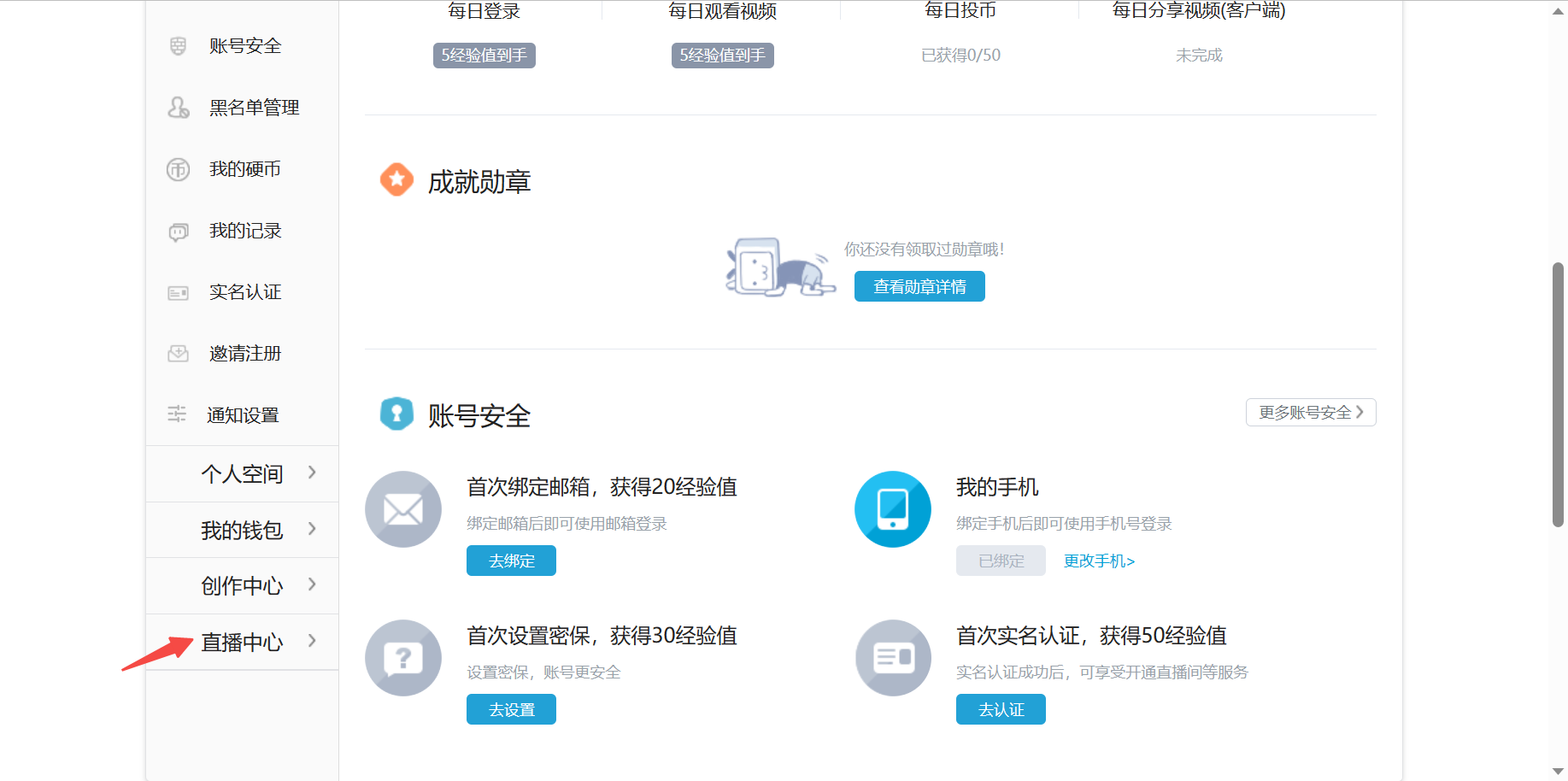Open 黑名单管理 via its person icon
Image resolution: width=1568 pixels, height=781 pixels.
point(178,107)
